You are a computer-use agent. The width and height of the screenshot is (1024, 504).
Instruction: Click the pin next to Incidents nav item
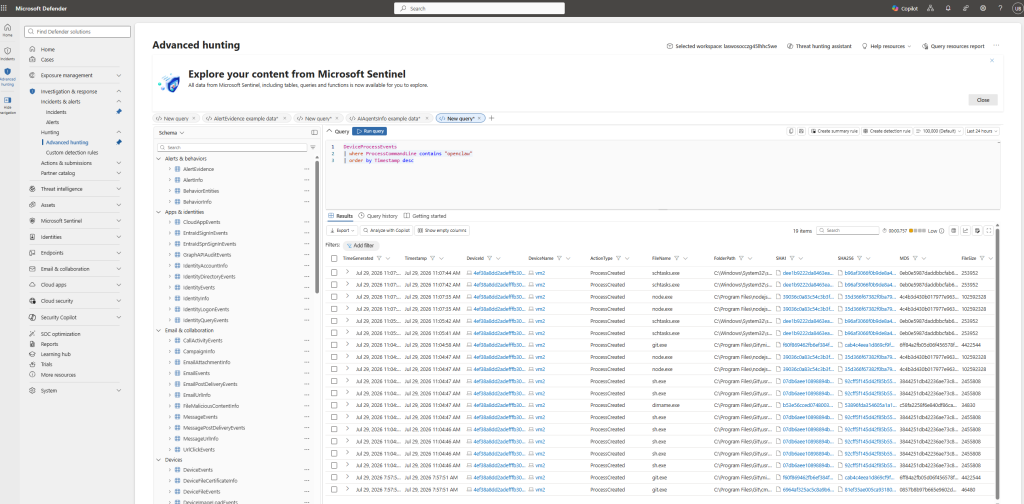(x=118, y=112)
